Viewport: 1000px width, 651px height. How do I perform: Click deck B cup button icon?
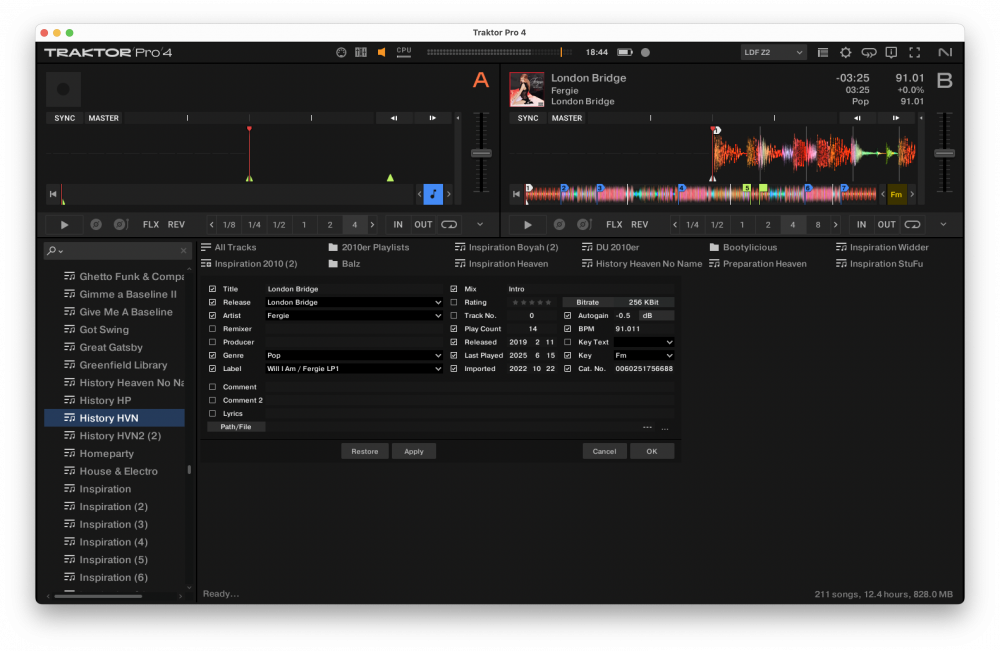click(584, 224)
